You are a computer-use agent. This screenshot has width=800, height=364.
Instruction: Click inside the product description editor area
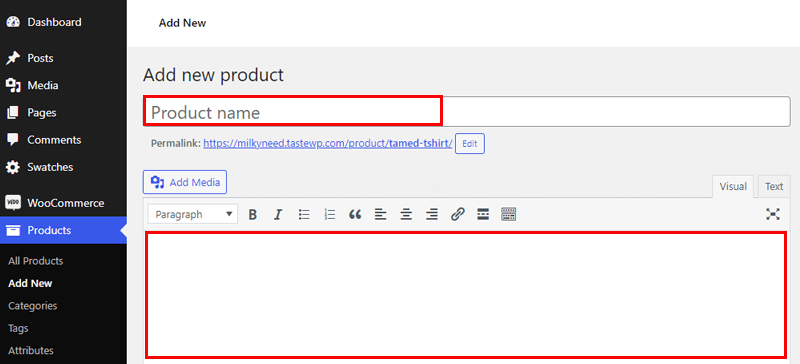466,295
